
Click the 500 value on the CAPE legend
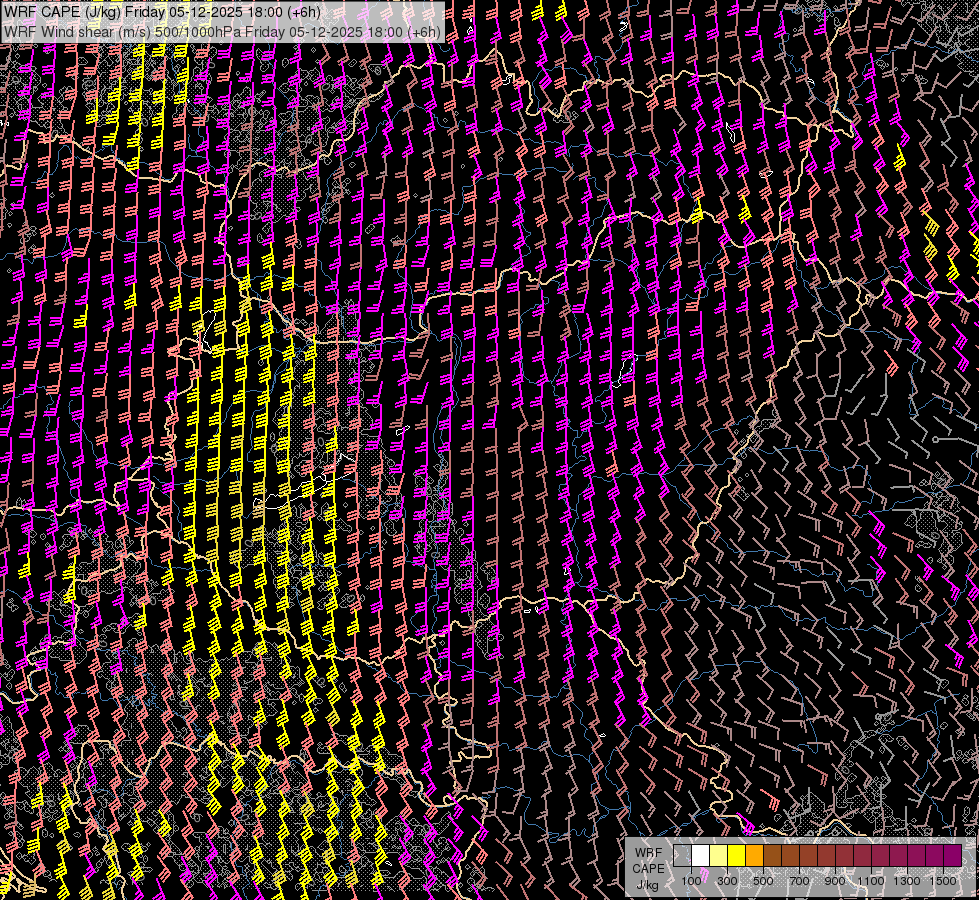point(763,881)
